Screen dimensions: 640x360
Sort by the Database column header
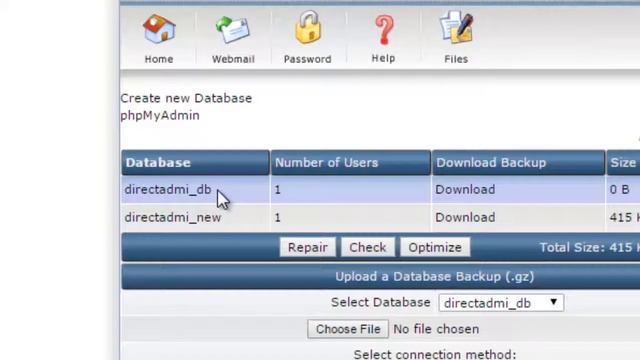pos(196,162)
